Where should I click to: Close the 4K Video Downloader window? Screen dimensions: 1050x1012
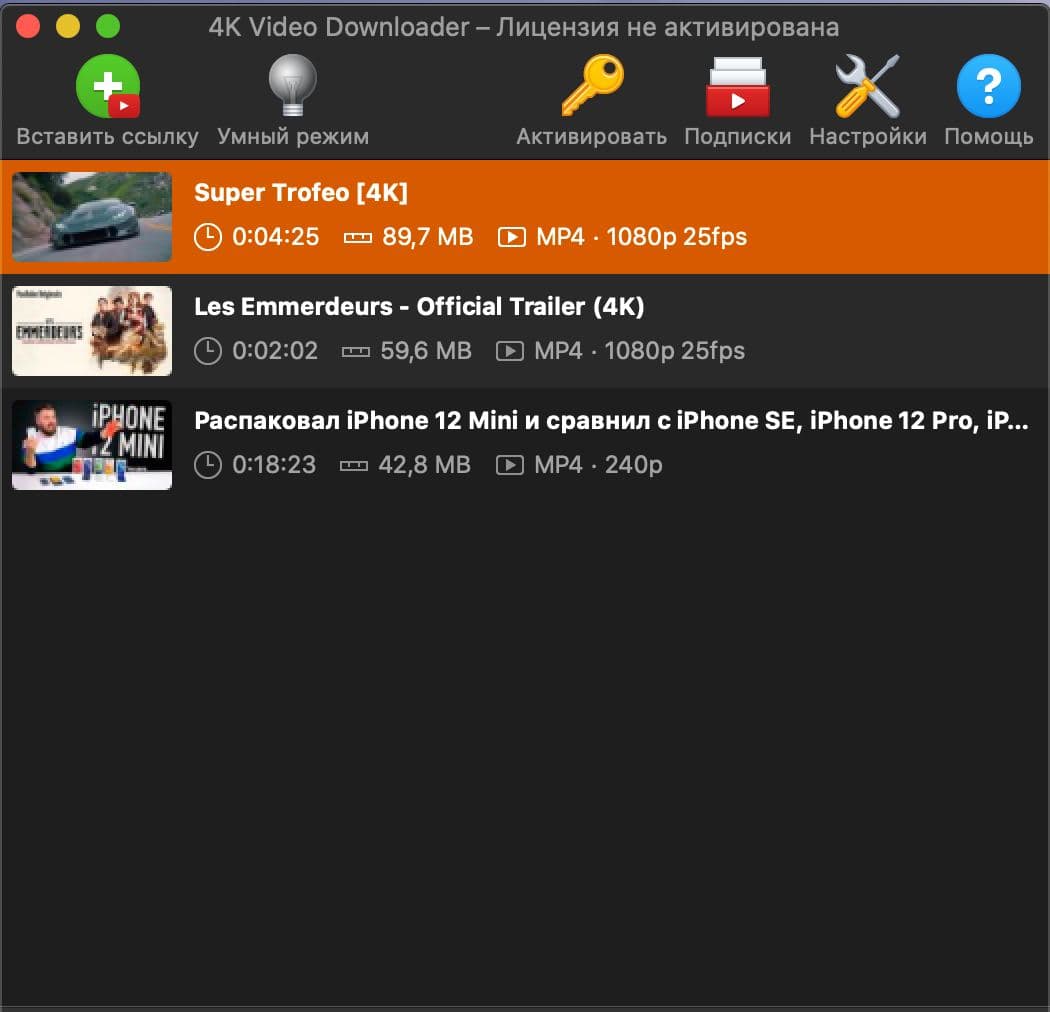coord(28,27)
